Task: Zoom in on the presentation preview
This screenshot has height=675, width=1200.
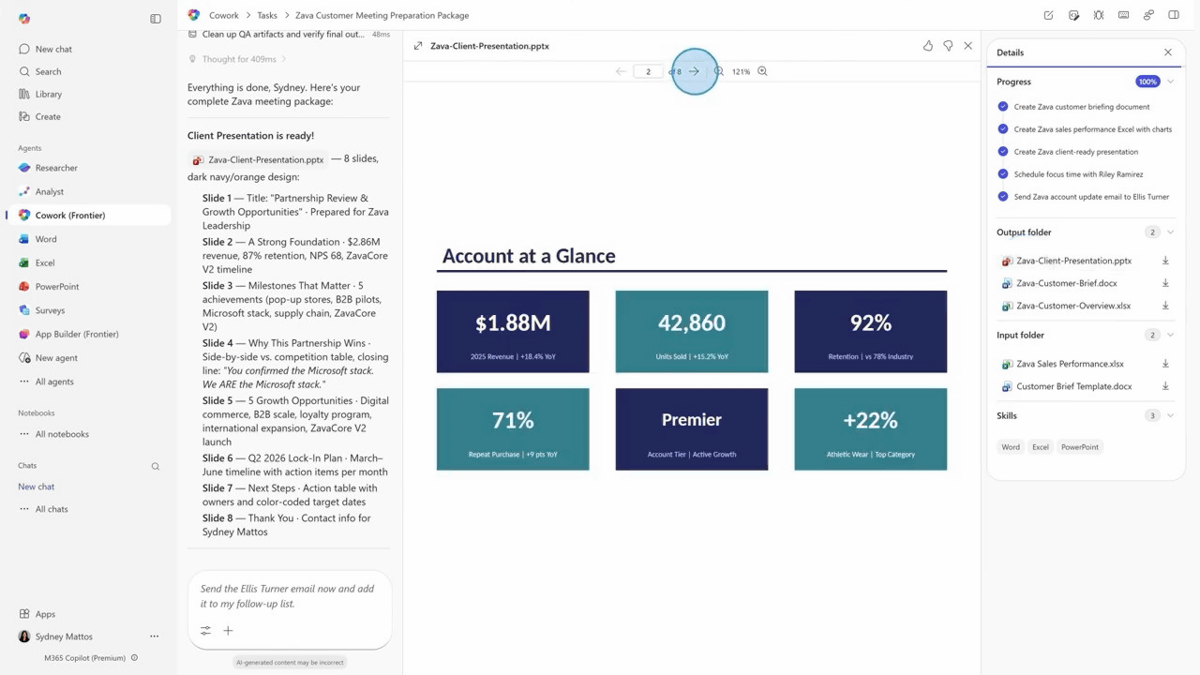Action: [x=763, y=71]
